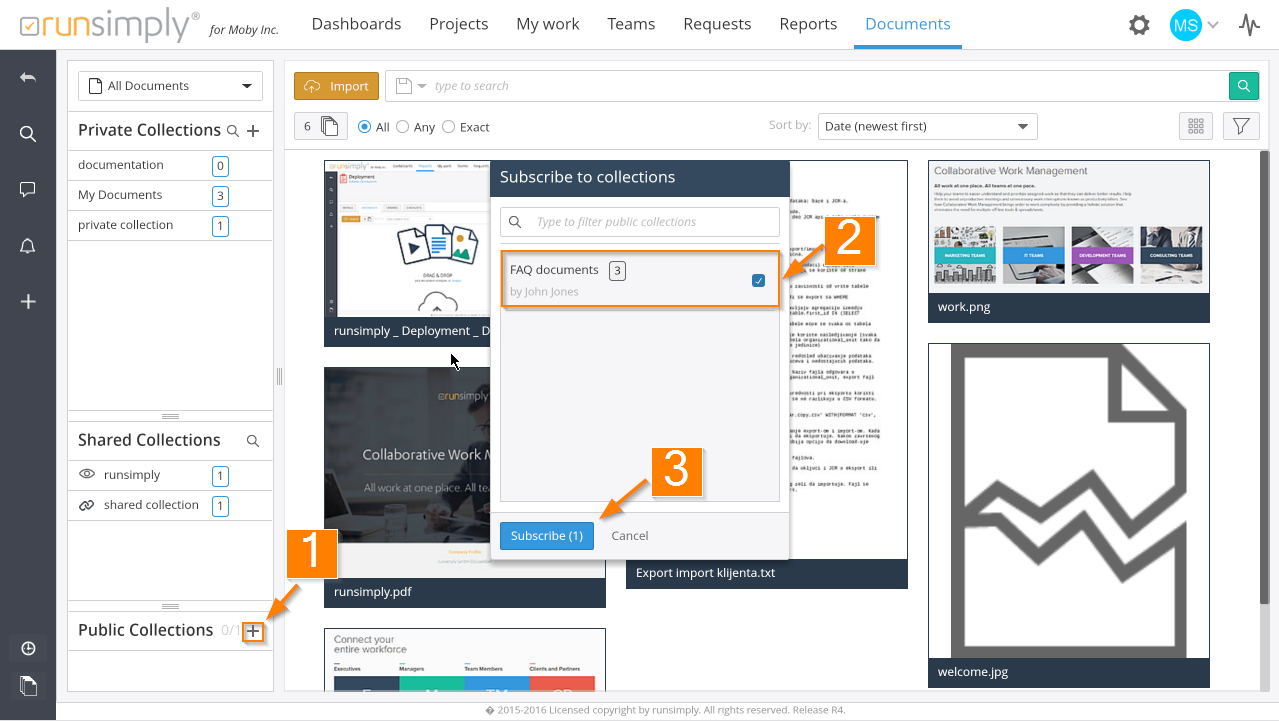
Task: Switch to grid view layout icon
Action: [1196, 126]
